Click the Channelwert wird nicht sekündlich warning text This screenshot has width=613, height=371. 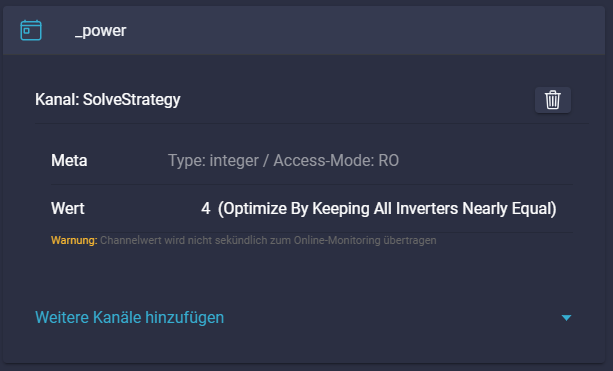pyautogui.click(x=268, y=240)
